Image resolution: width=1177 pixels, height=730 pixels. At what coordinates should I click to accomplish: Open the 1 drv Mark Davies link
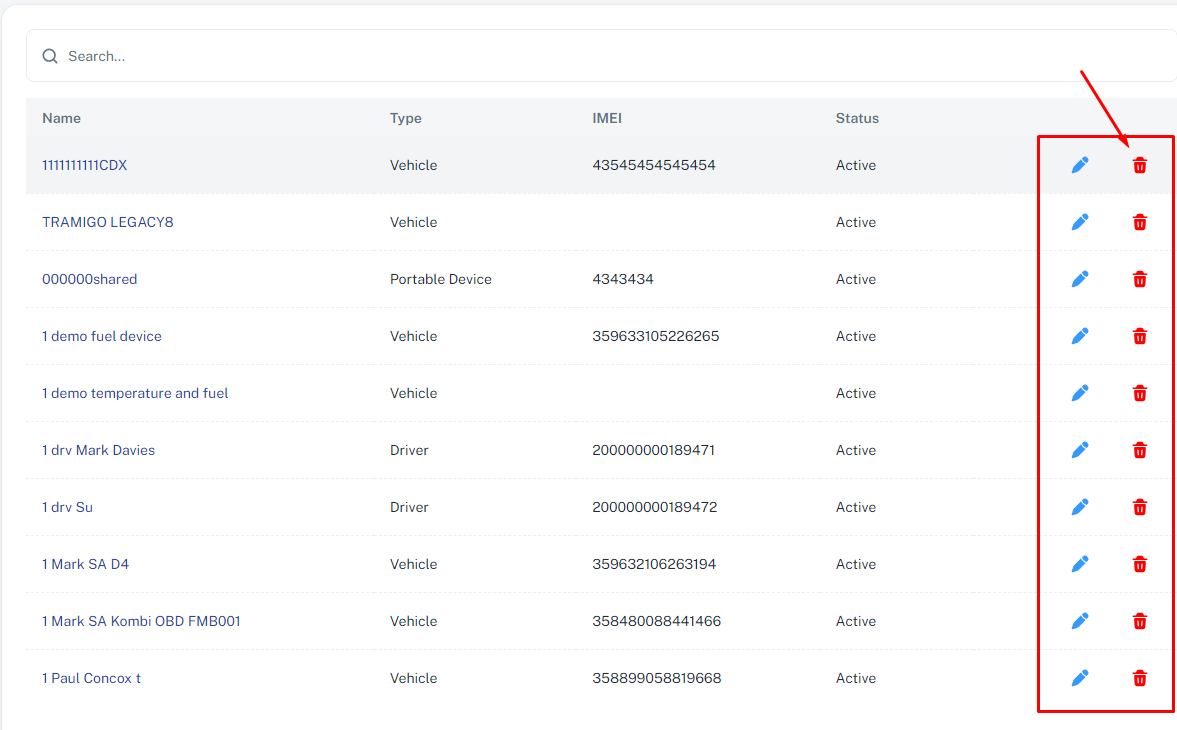pos(98,450)
